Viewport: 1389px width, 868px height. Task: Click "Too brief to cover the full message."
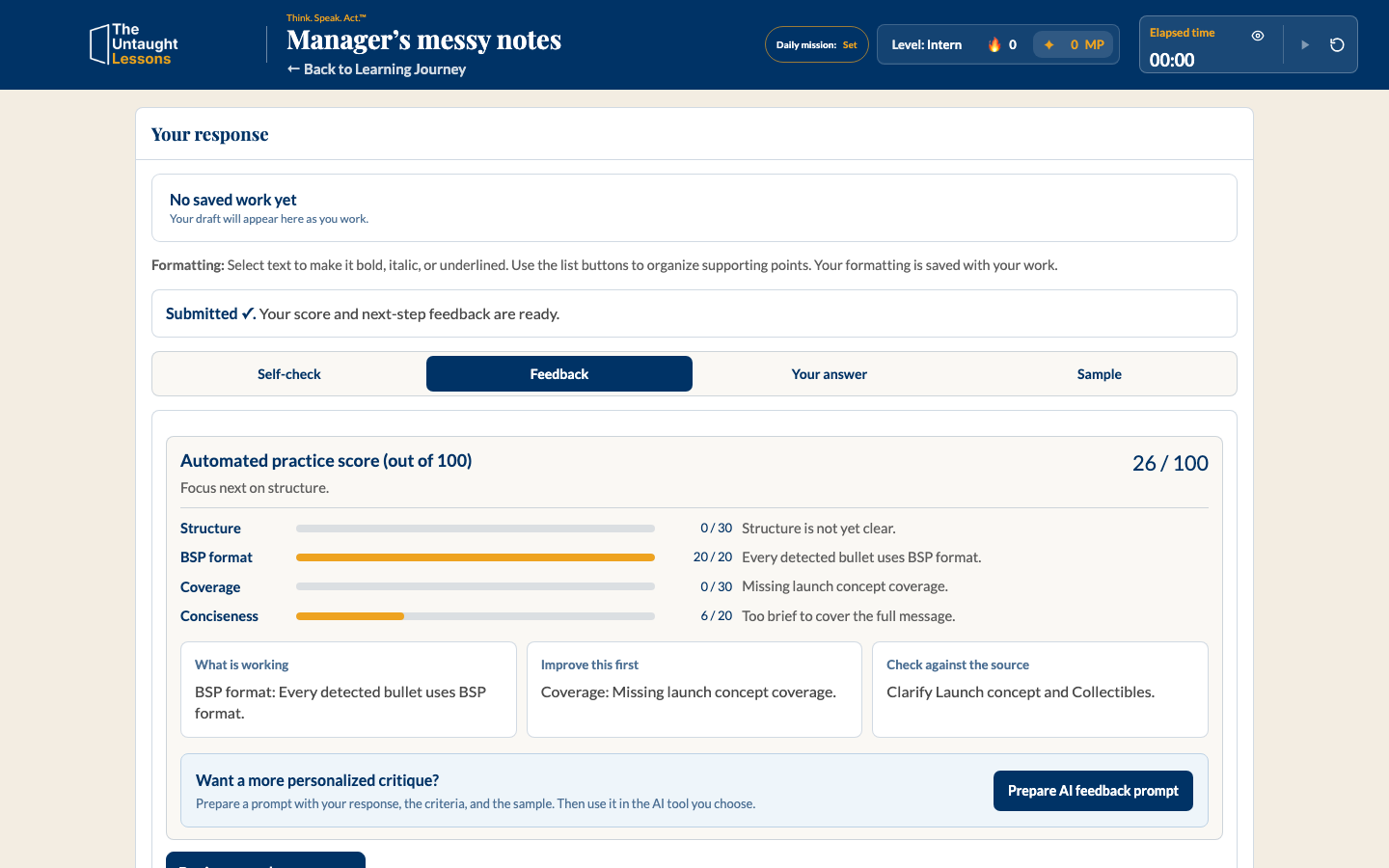tap(849, 616)
